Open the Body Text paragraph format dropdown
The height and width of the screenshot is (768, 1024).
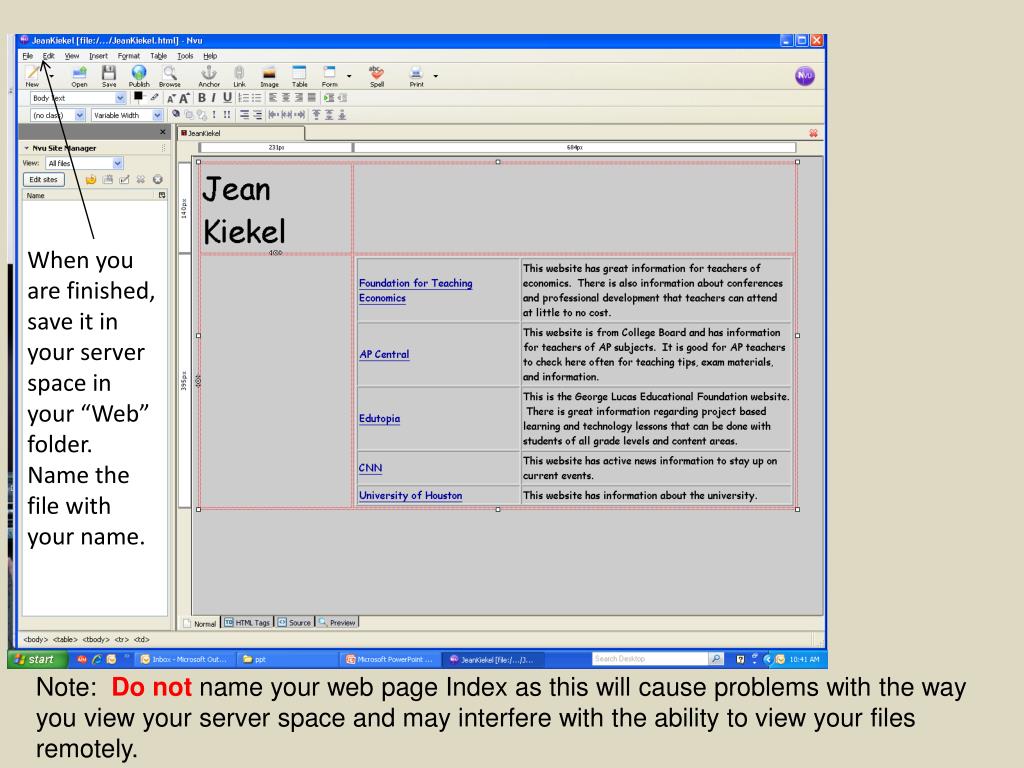(x=78, y=98)
